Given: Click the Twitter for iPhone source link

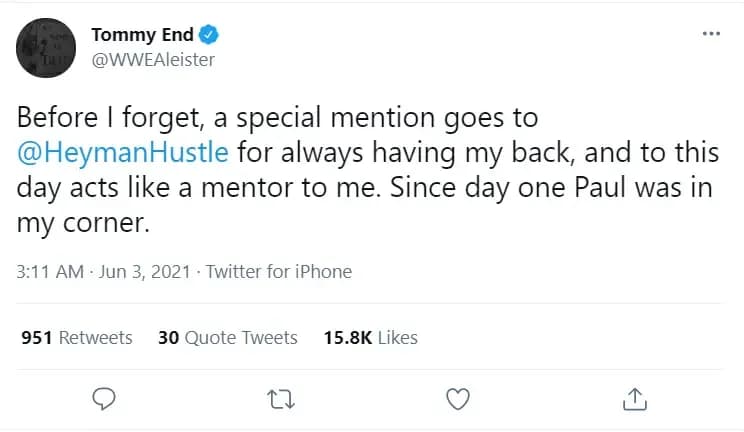Looking at the screenshot, I should (279, 271).
